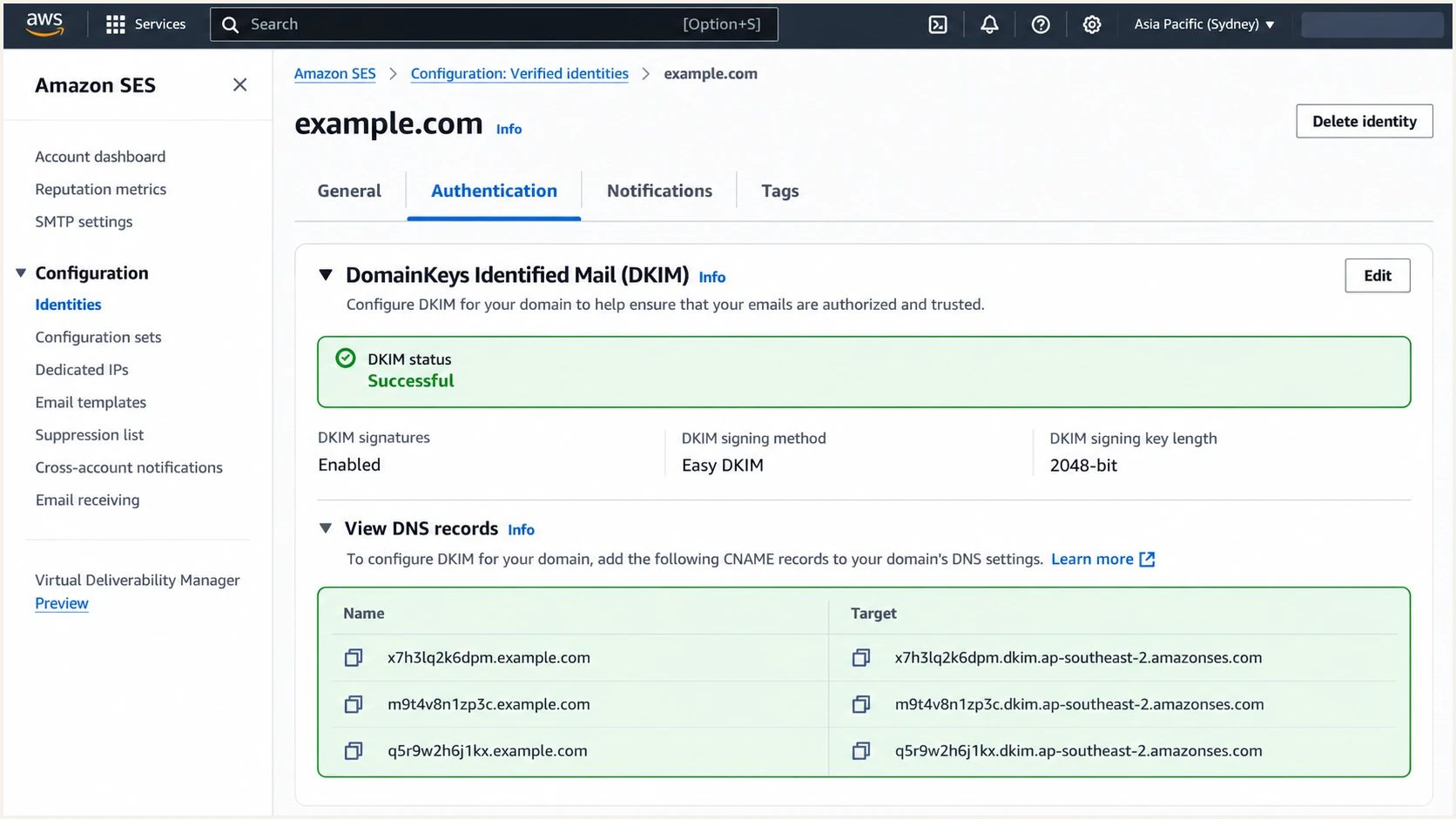The image size is (1456, 819).
Task: Open Configuration sets in sidebar
Action: tap(98, 337)
